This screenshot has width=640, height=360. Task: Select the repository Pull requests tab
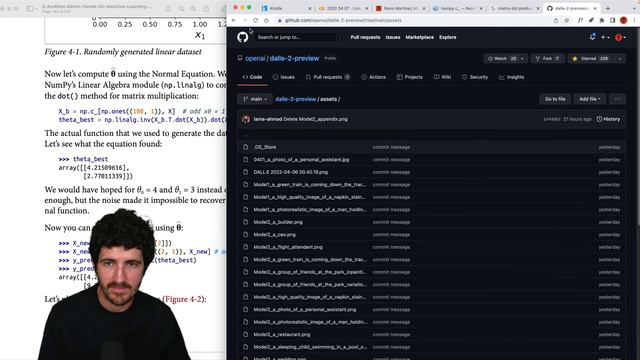coord(327,77)
